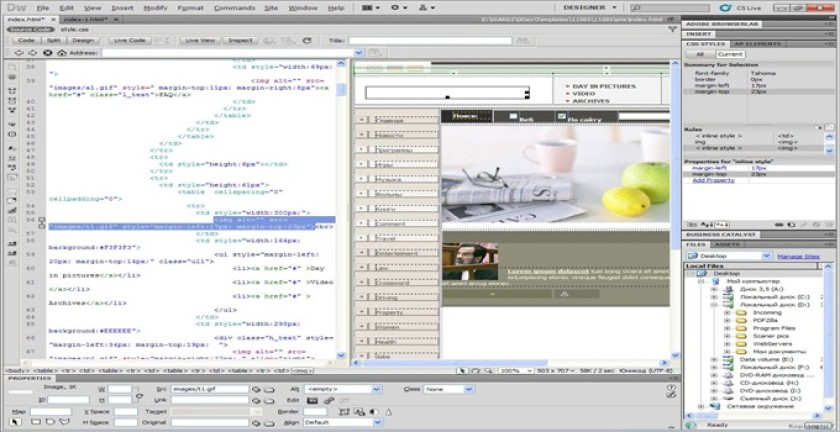
Task: Switch CSS Styles to All mode
Action: [x=700, y=54]
